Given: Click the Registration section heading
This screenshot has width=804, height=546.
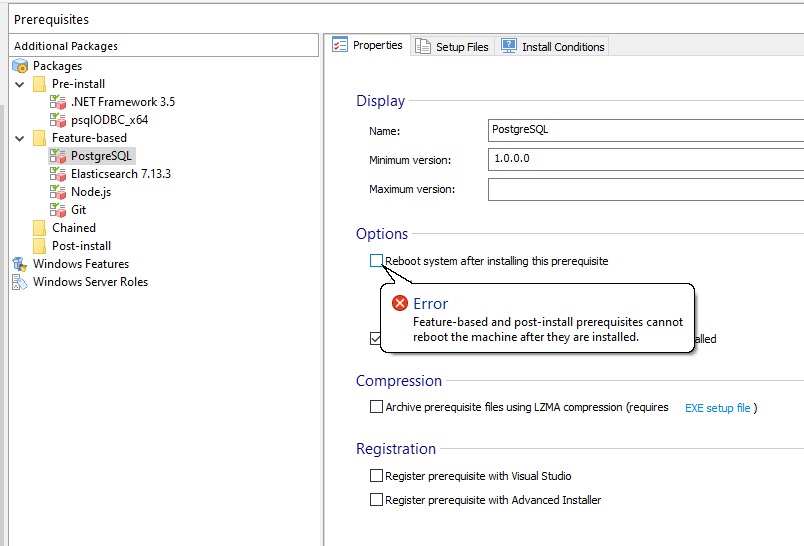Looking at the screenshot, I should click(396, 449).
